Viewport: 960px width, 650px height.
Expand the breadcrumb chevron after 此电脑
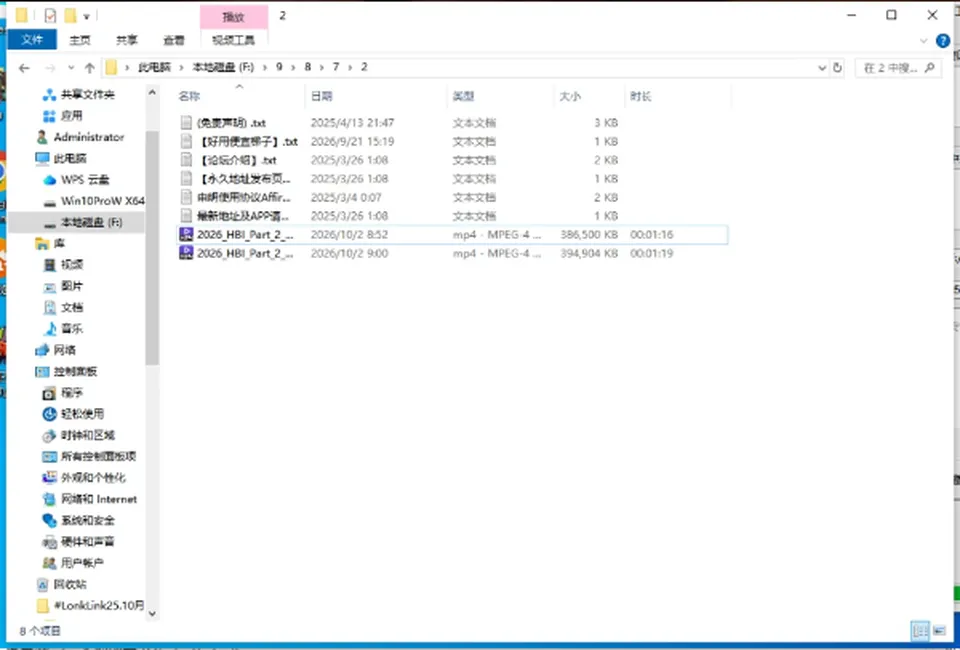click(181, 67)
